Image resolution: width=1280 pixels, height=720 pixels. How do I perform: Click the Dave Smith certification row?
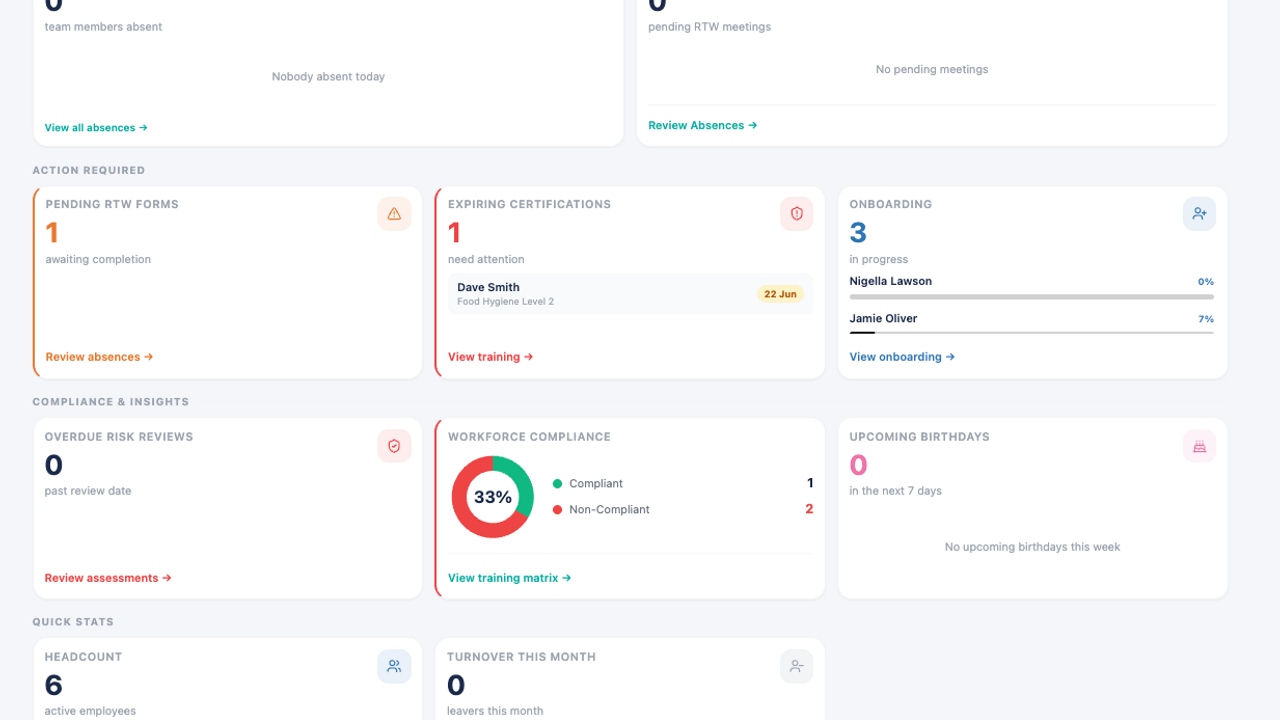click(630, 294)
